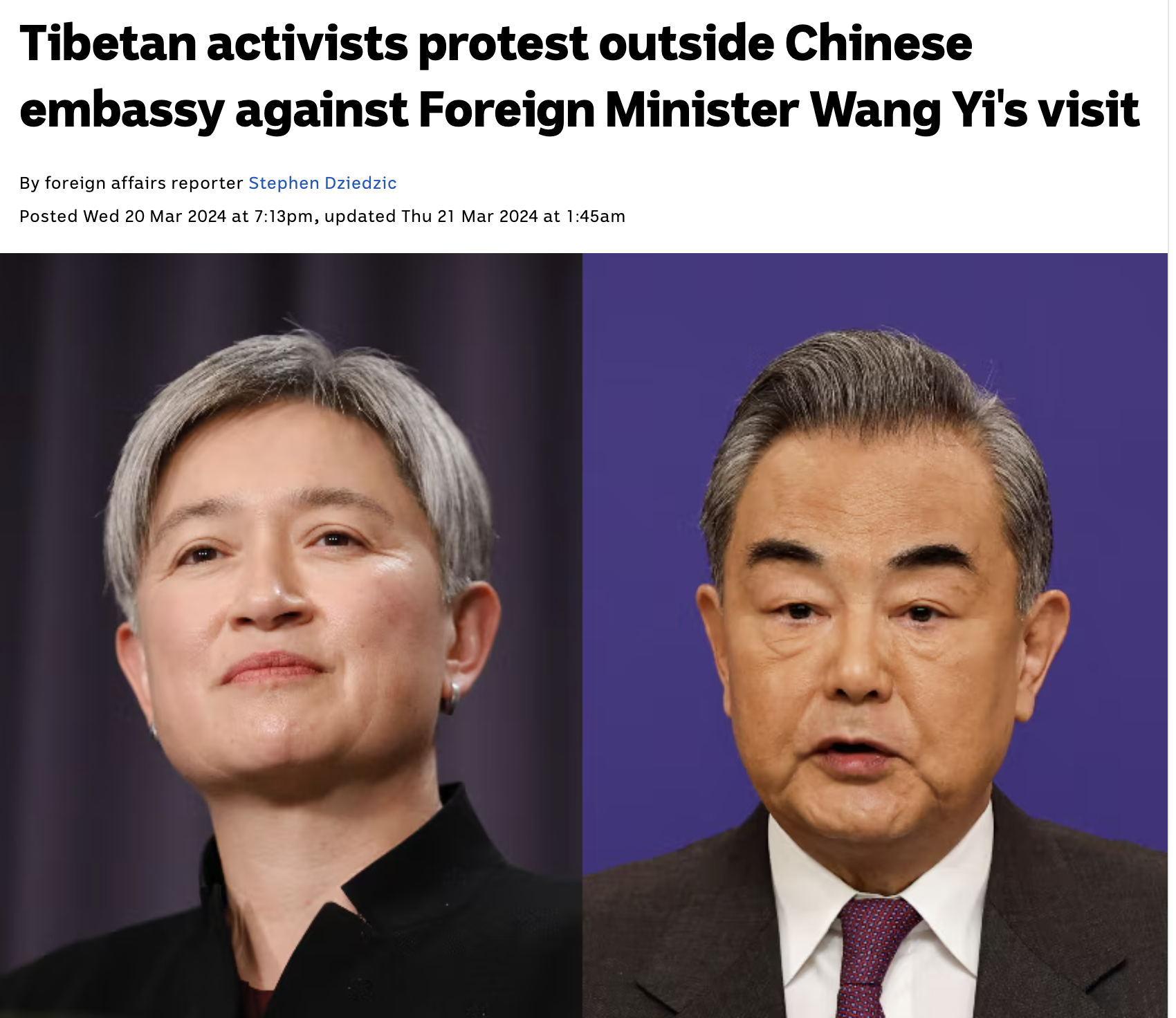Screen dimensions: 1176x1018
Task: Click the black jacket collar in left photo
Action: coord(387,885)
